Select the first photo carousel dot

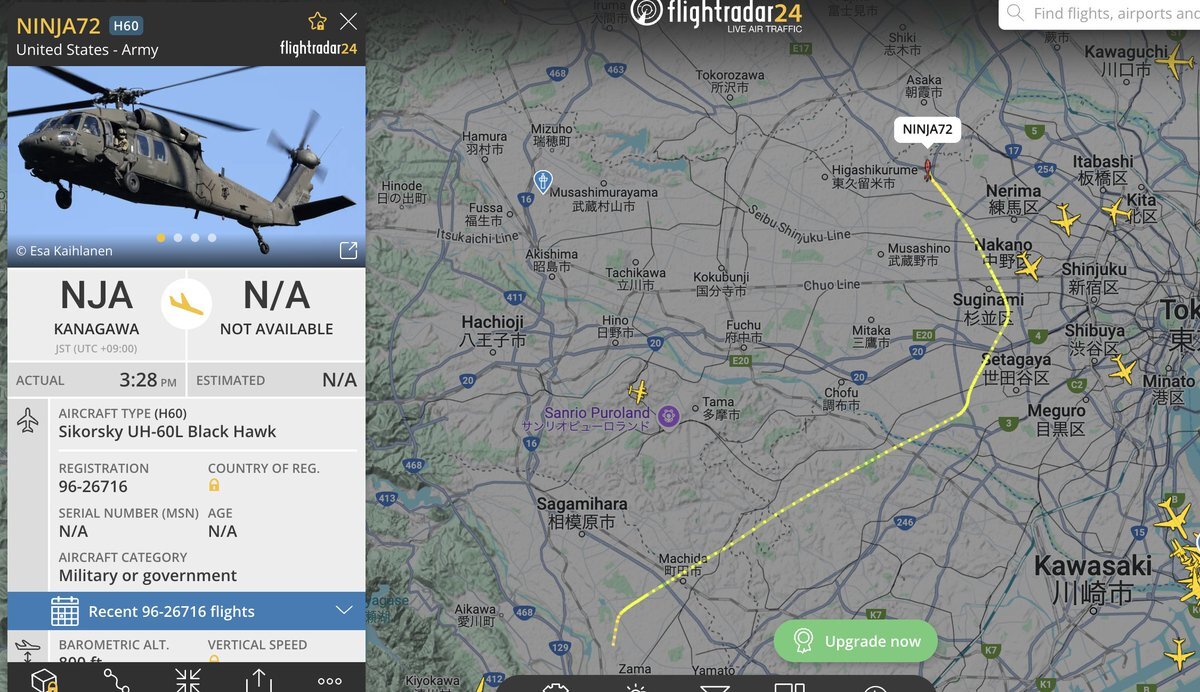[160, 238]
